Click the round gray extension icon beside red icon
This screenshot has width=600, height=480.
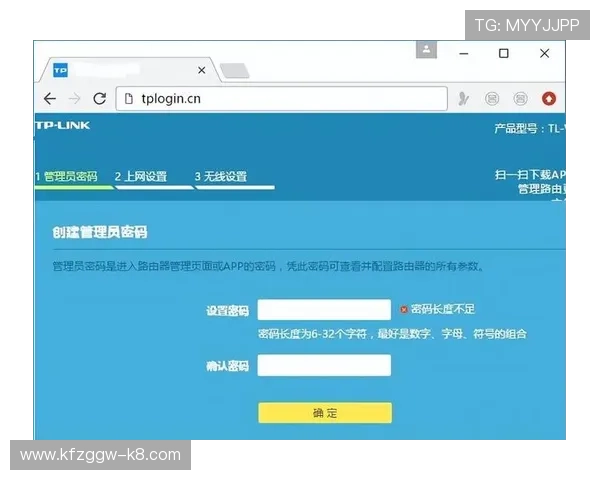(520, 99)
